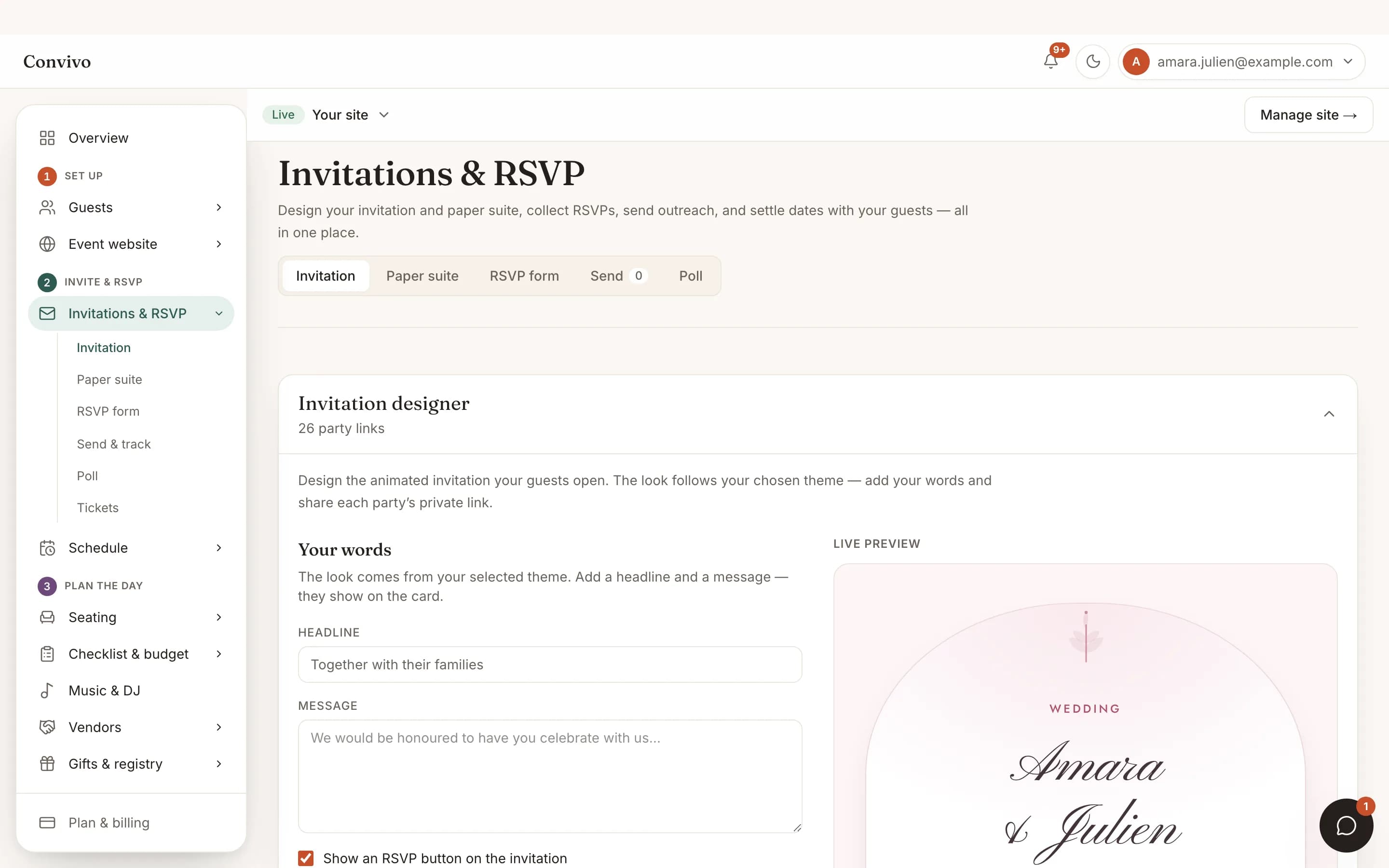Click the Headline input field
The width and height of the screenshot is (1389, 868).
[x=550, y=664]
